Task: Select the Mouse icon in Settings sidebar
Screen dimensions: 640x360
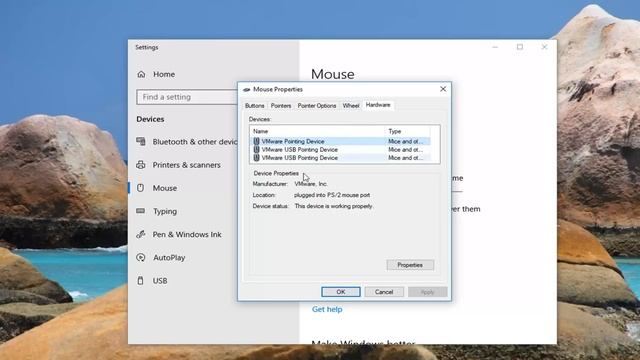Action: (141, 188)
